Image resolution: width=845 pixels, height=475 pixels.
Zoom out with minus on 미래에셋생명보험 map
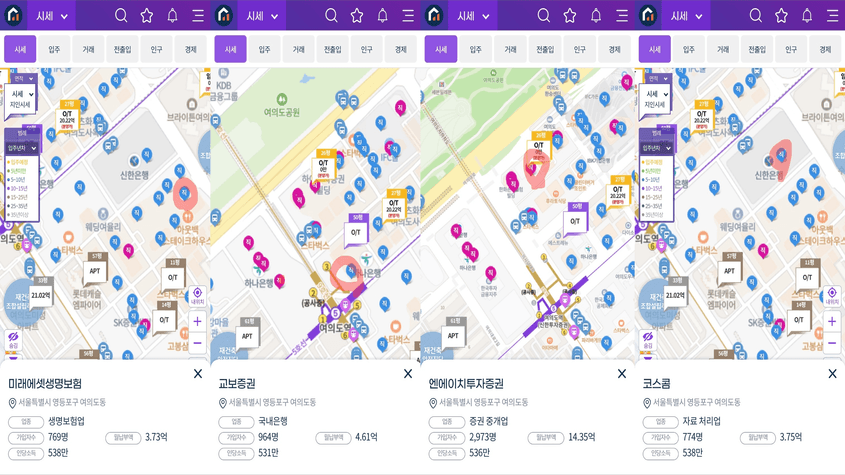[x=197, y=343]
